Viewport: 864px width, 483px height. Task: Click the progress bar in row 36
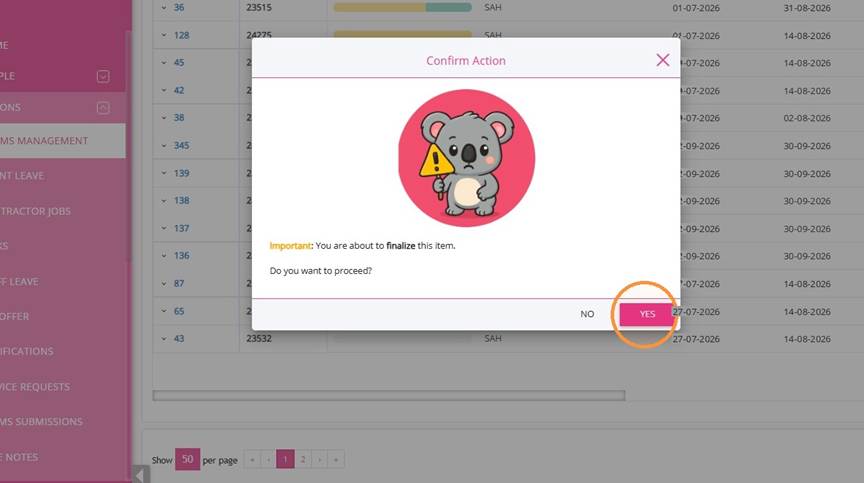coord(402,7)
